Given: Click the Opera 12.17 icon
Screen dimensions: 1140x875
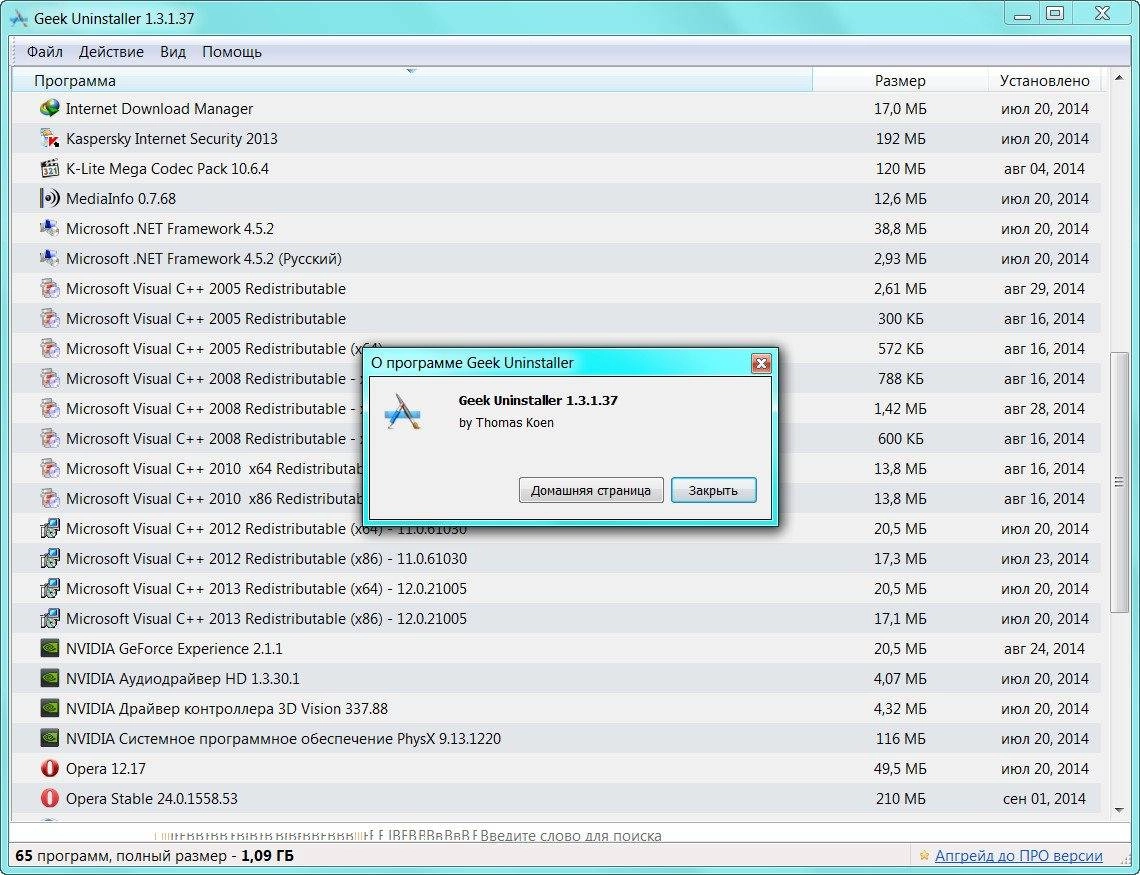Looking at the screenshot, I should coord(49,768).
